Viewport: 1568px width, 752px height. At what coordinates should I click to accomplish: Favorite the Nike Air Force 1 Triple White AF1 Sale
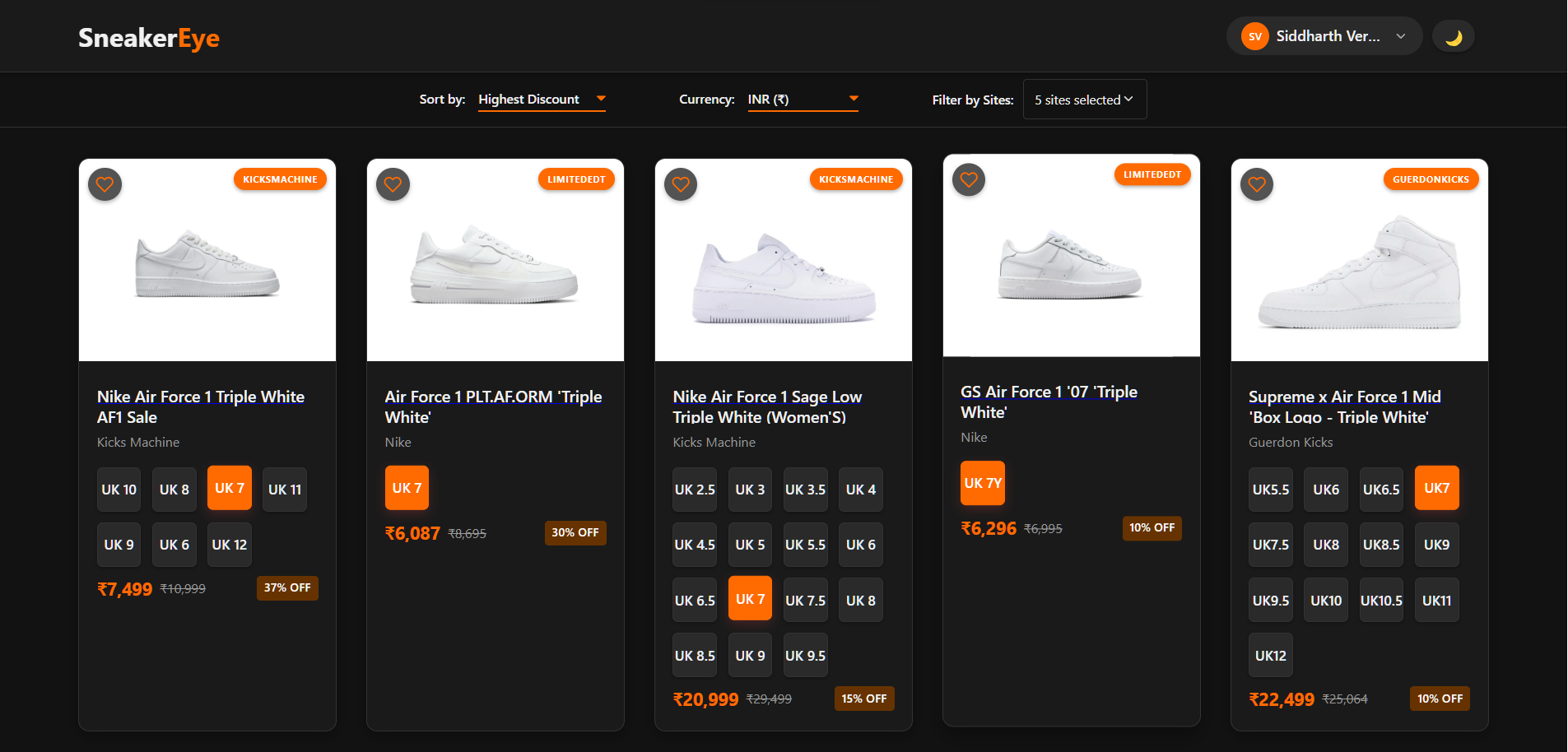105,184
